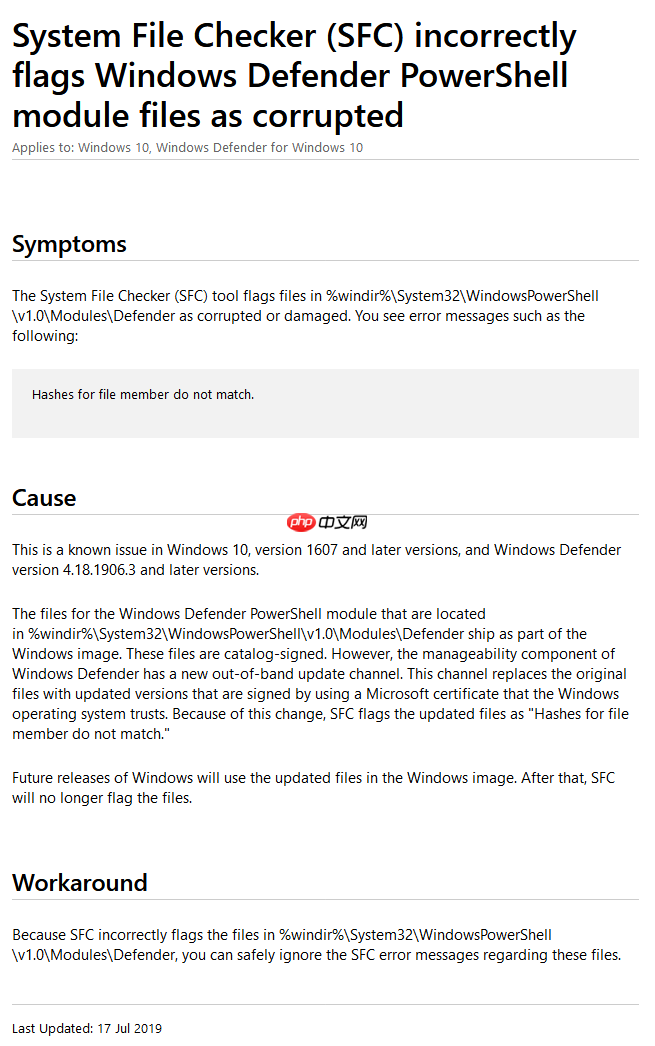The height and width of the screenshot is (1046, 655).
Task: Click the paragraph starting 'Future releases of Windows'
Action: 313,788
